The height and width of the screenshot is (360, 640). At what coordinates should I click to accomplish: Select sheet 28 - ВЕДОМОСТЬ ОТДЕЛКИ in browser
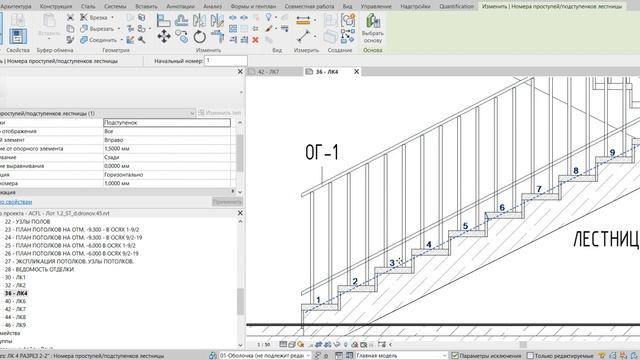click(x=39, y=269)
